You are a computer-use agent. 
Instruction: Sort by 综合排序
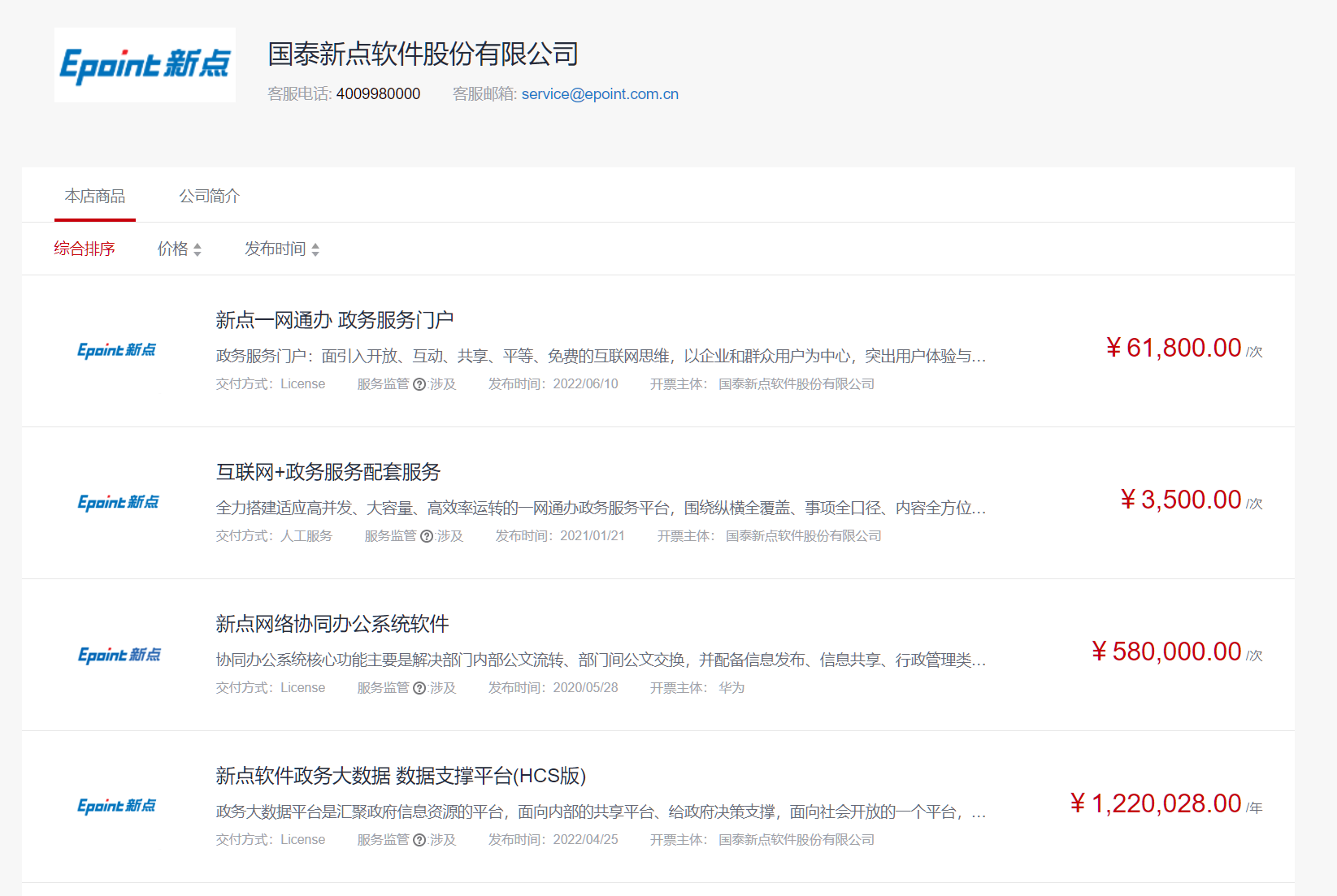[x=85, y=249]
